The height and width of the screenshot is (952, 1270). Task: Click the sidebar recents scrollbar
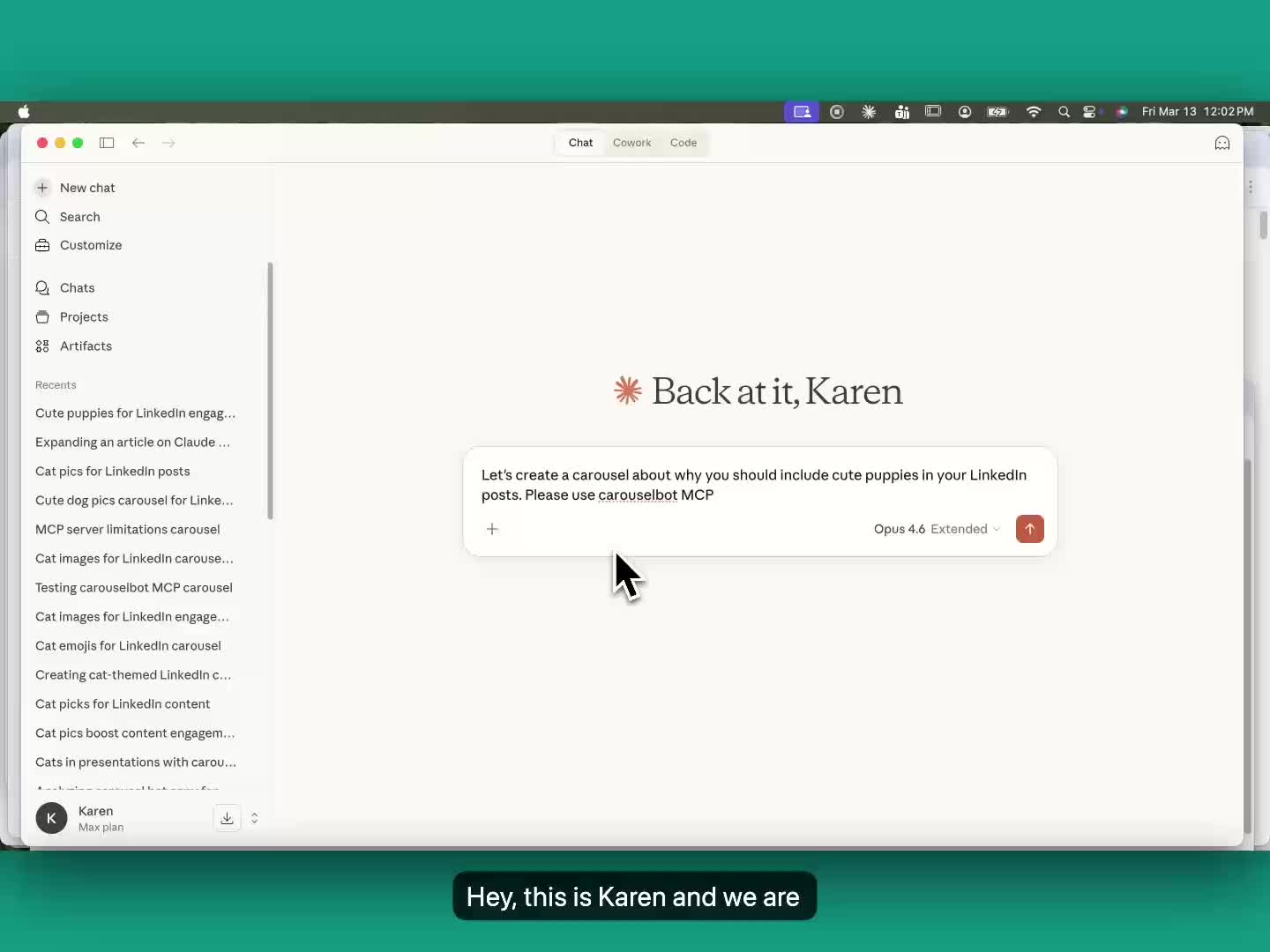(x=270, y=391)
